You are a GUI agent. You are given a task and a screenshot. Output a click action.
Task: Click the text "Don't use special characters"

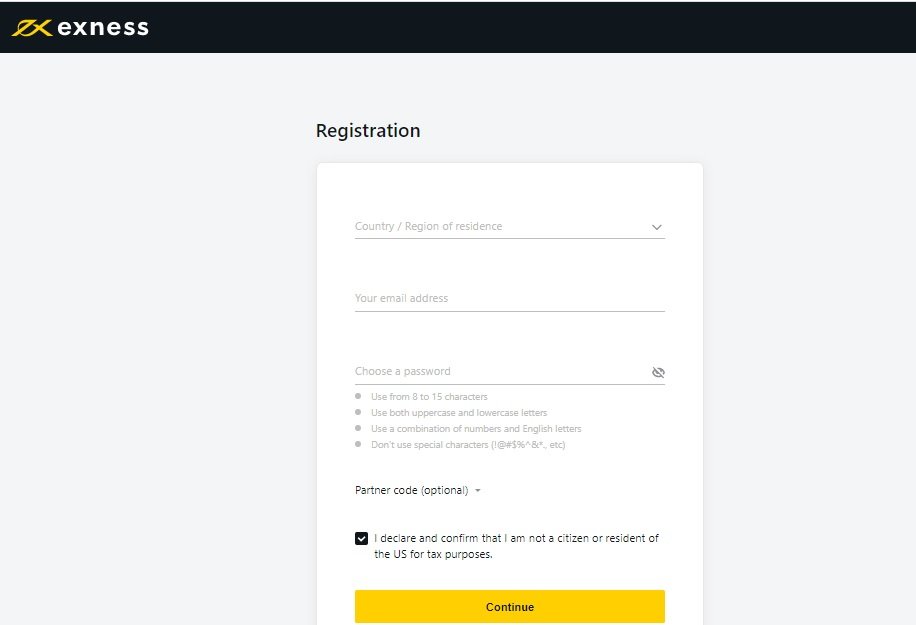click(468, 445)
